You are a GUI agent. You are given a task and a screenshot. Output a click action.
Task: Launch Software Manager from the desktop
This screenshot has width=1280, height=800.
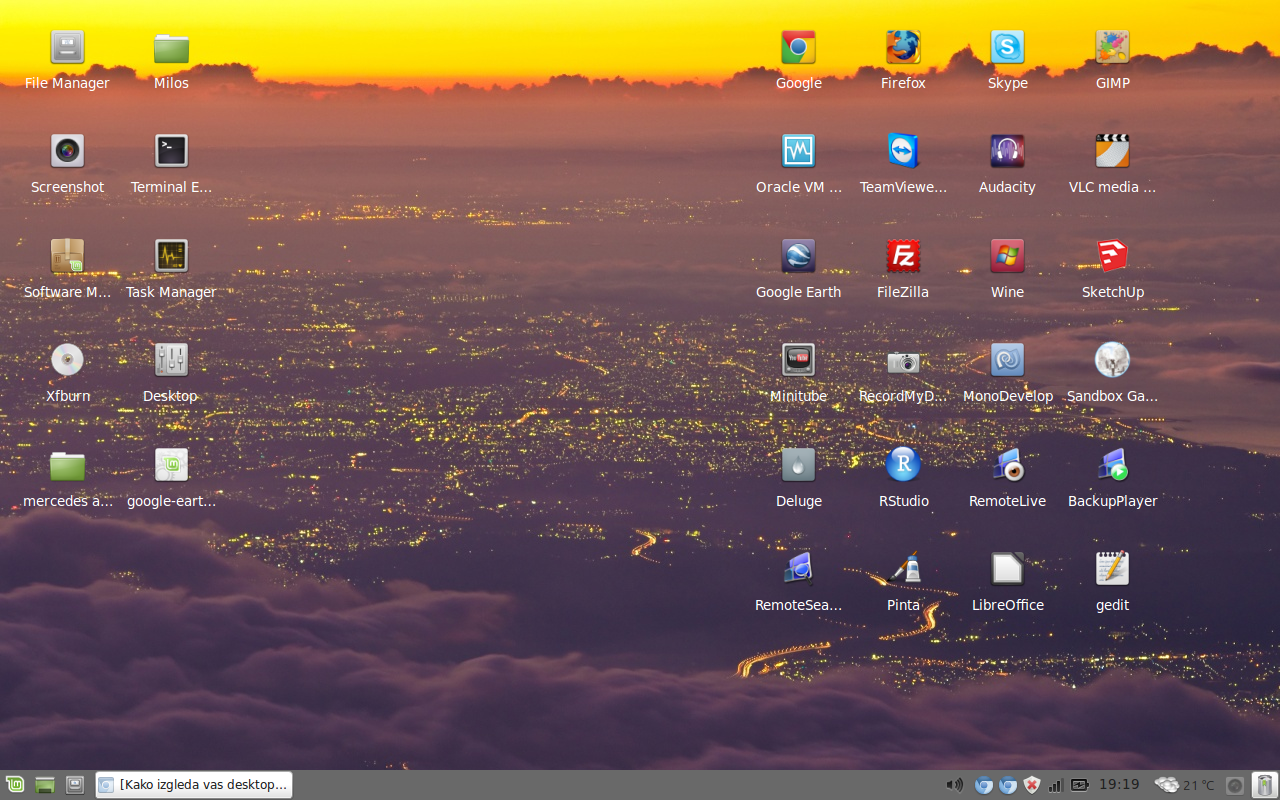67,256
